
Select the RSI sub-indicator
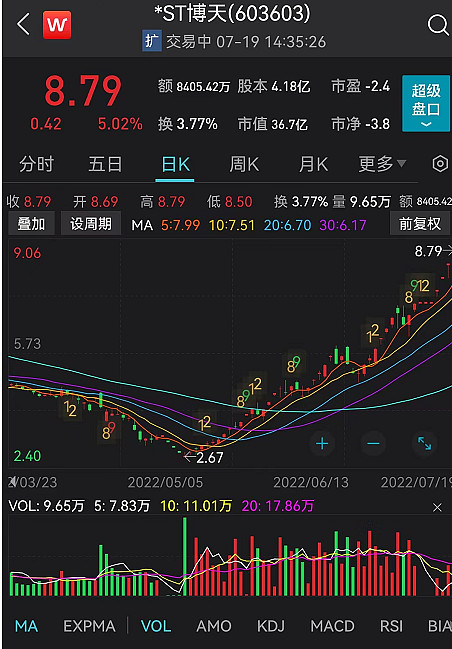point(391,626)
